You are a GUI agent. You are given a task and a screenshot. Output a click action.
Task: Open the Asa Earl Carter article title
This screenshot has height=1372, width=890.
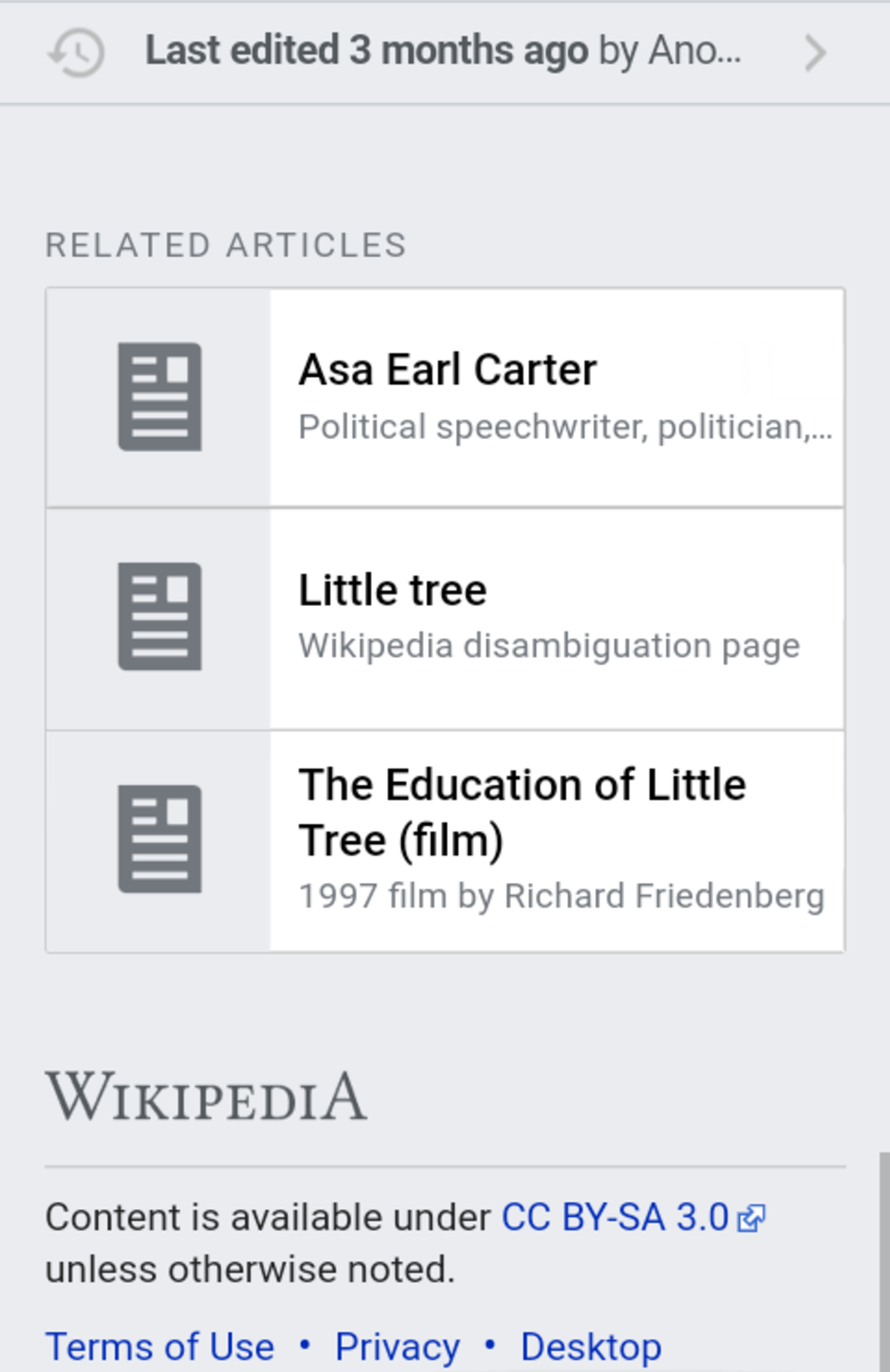point(448,370)
